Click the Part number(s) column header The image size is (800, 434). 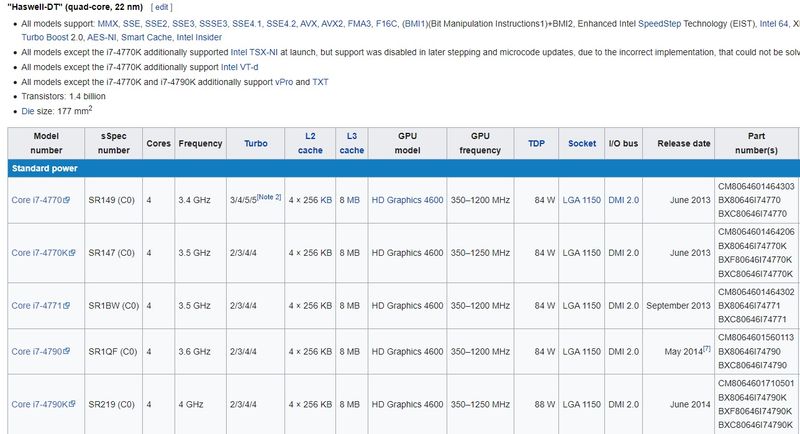point(757,143)
